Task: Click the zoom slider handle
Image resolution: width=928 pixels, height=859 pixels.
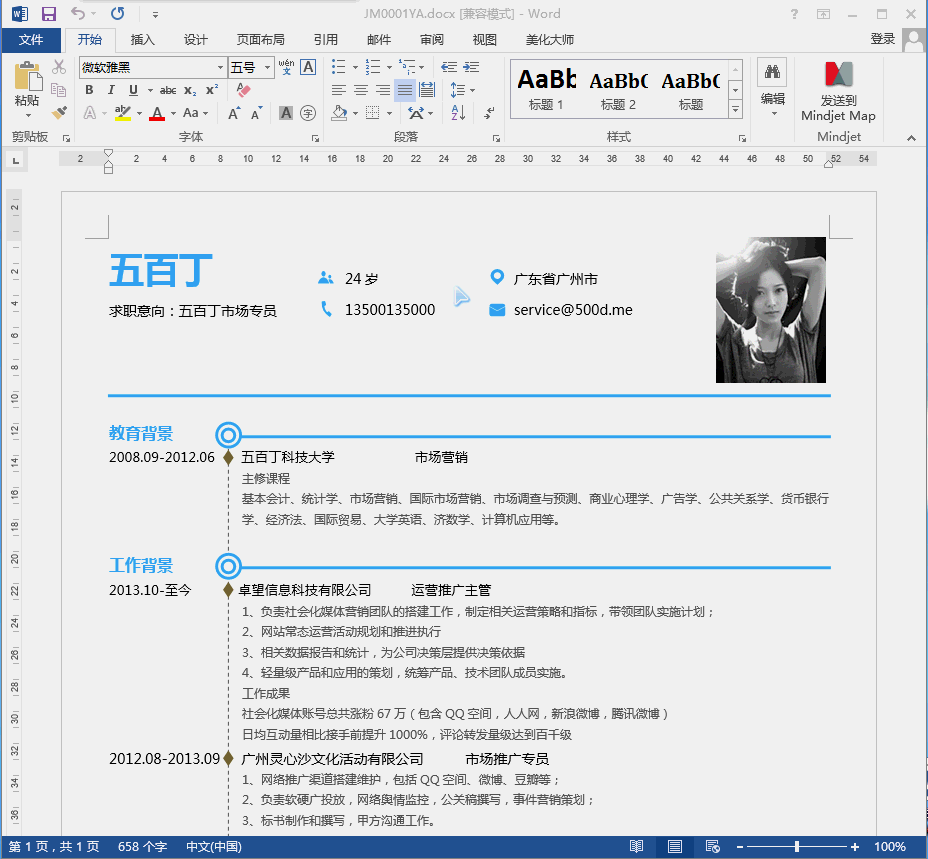Action: (797, 847)
